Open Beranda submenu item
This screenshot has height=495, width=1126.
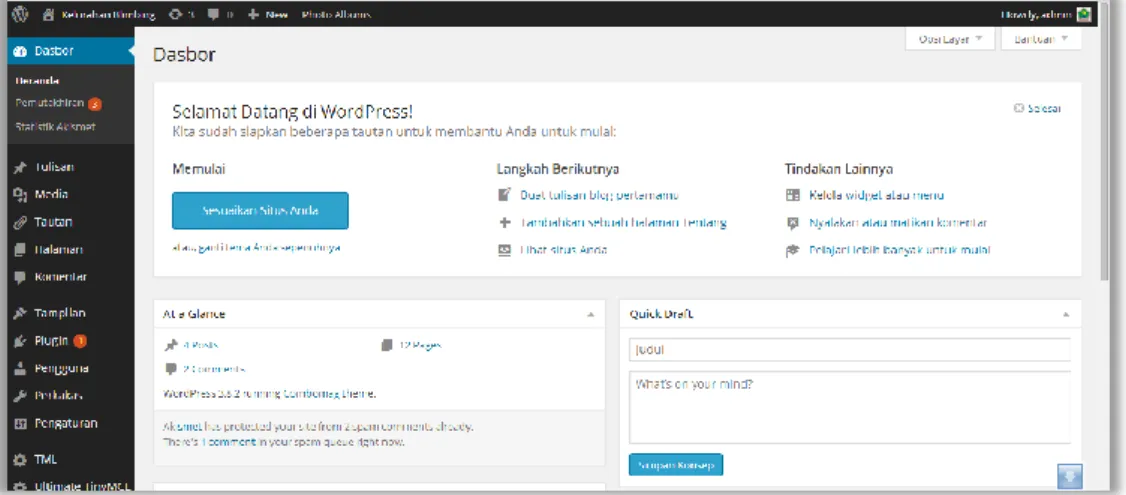point(37,80)
